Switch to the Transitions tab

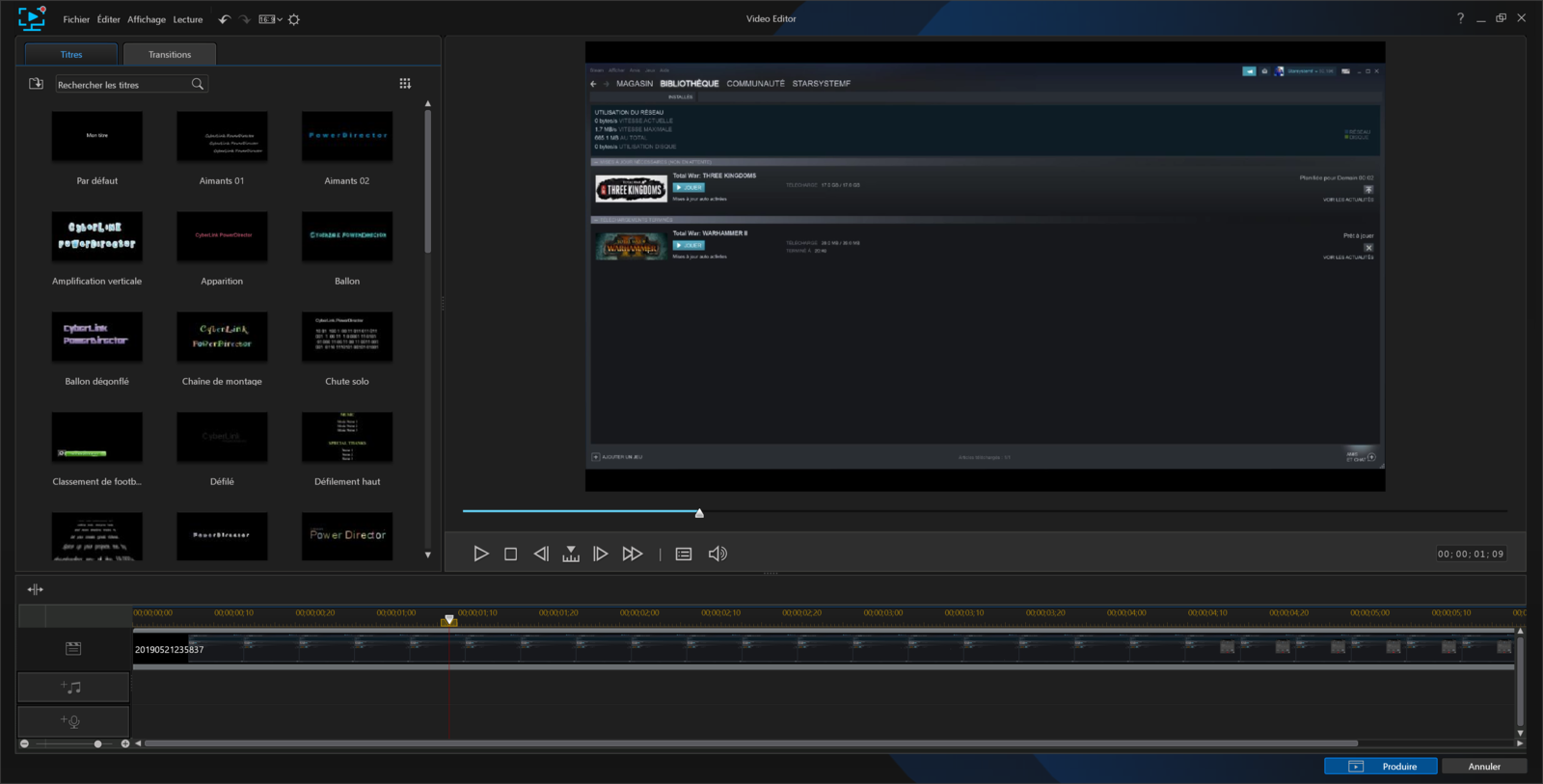tap(170, 54)
